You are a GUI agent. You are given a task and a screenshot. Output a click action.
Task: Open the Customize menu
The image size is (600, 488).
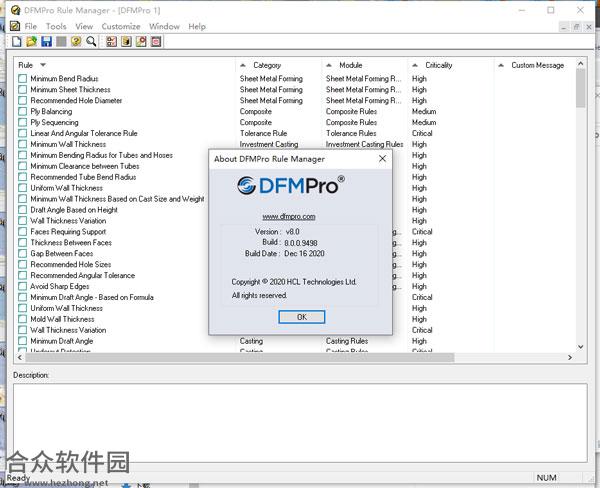[121, 26]
